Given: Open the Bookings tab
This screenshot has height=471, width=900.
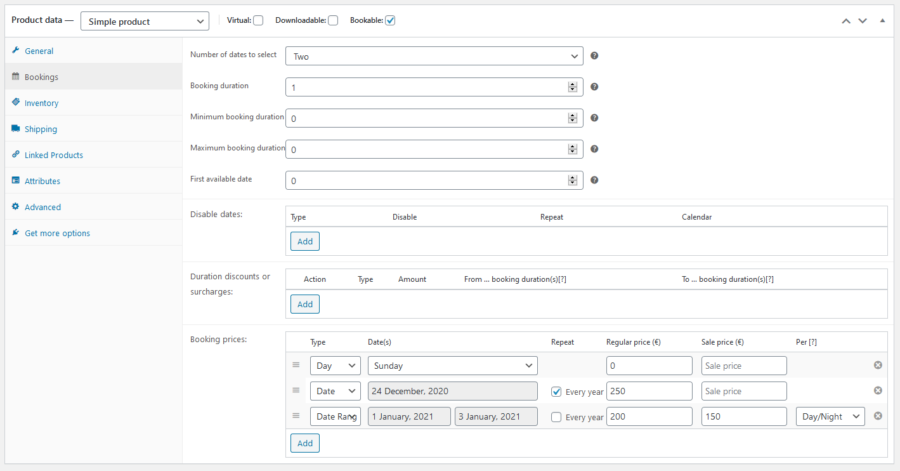Looking at the screenshot, I should (x=94, y=76).
